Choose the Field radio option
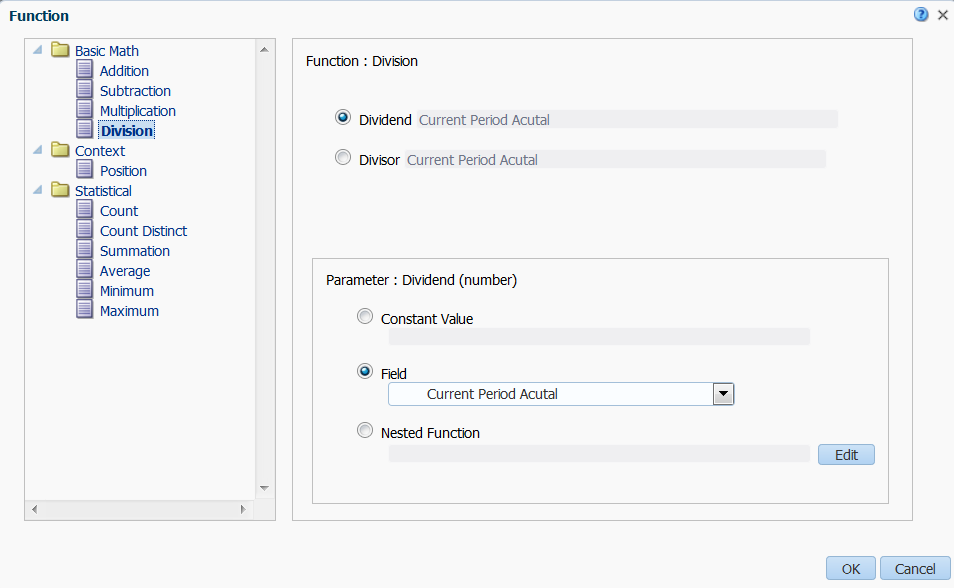This screenshot has height=588, width=954. point(365,371)
